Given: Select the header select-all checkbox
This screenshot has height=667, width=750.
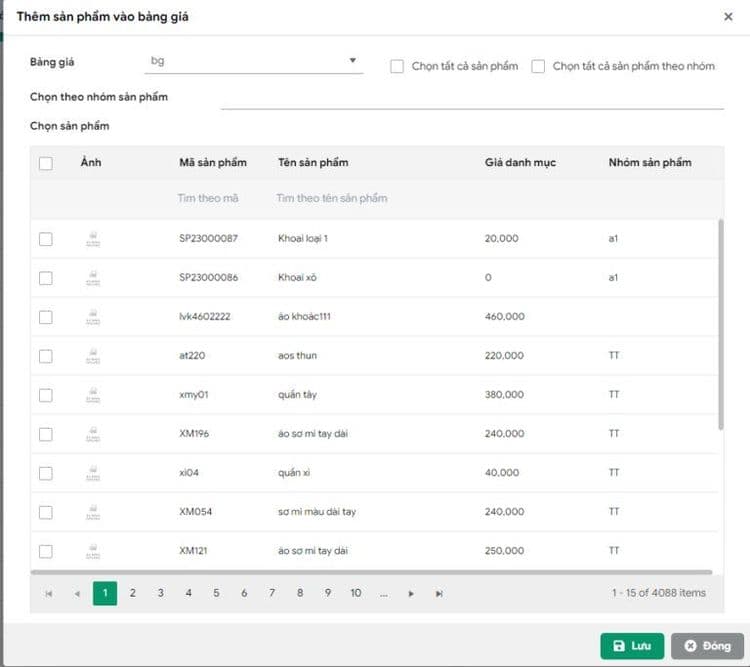Looking at the screenshot, I should [45, 163].
